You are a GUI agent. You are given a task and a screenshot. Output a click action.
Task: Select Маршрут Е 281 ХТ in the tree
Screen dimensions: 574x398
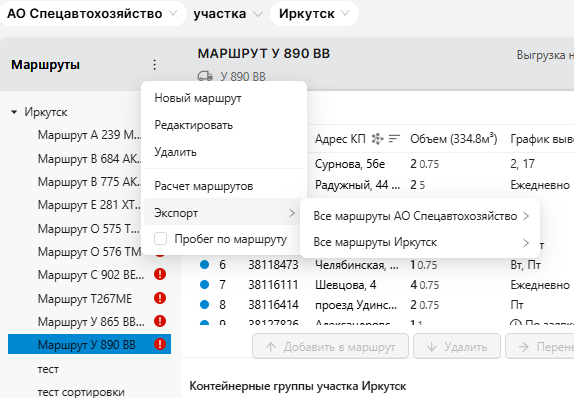tap(89, 205)
